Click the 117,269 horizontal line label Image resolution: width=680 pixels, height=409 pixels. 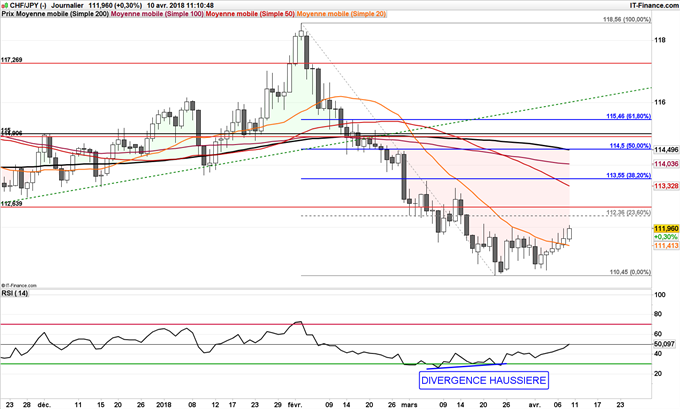(x=12, y=60)
